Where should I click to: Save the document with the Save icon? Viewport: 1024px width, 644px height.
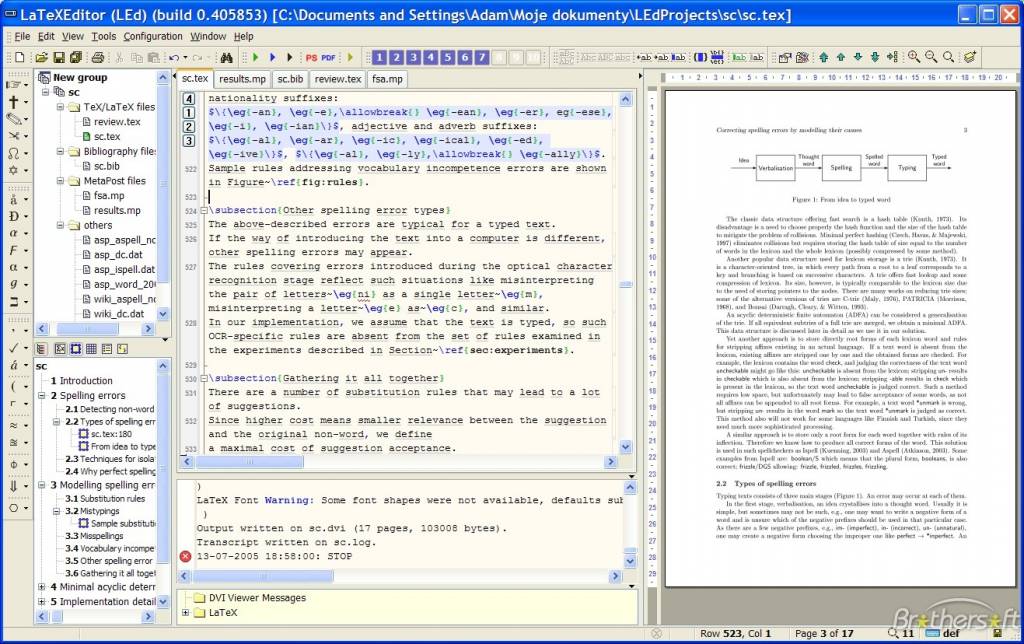(x=59, y=57)
